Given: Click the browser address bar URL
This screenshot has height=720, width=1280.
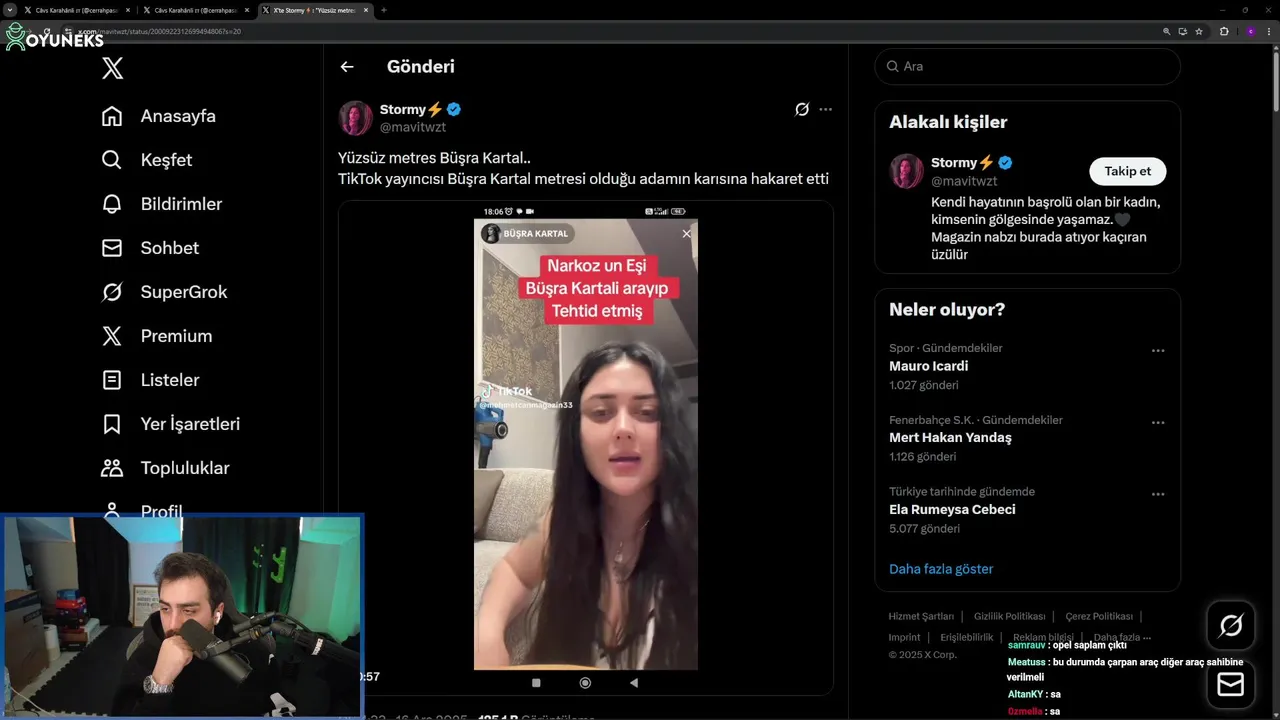Looking at the screenshot, I should (x=160, y=31).
